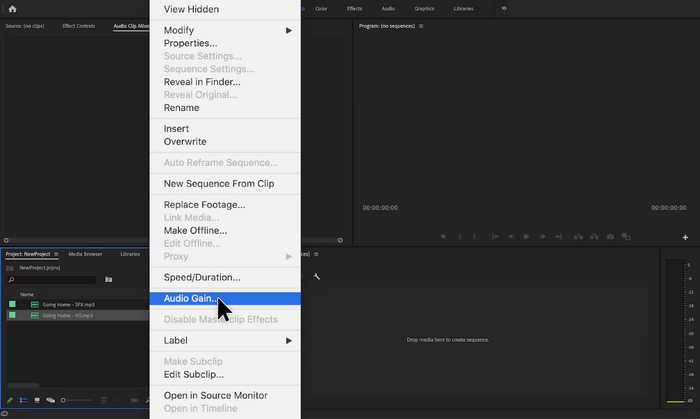The image size is (700, 419).
Task: Mark In point in Program monitor
Action: click(460, 236)
